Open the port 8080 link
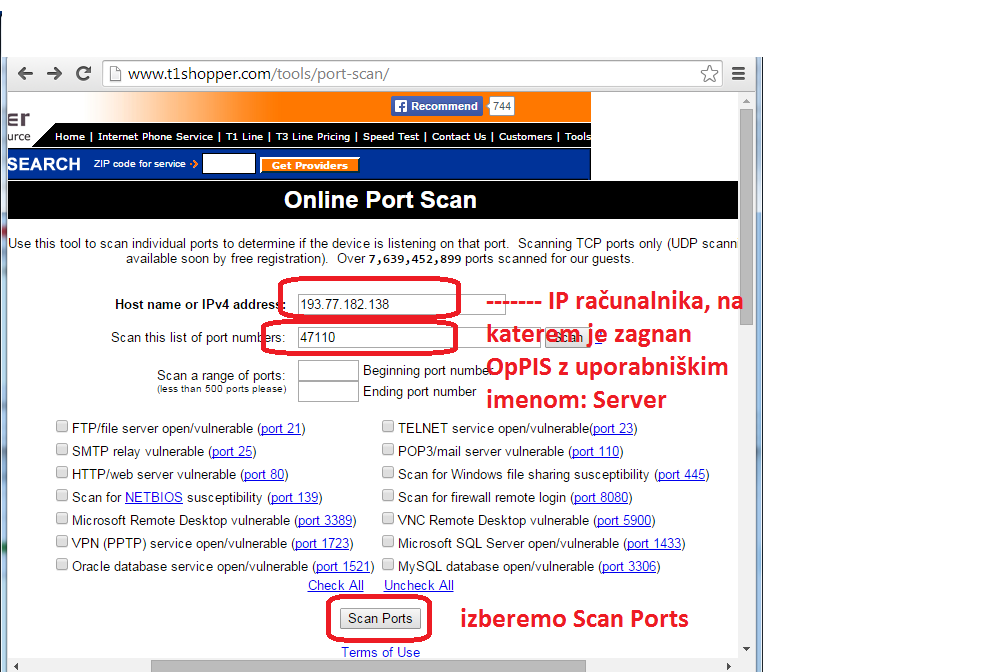This screenshot has height=672, width=1008. coord(601,498)
